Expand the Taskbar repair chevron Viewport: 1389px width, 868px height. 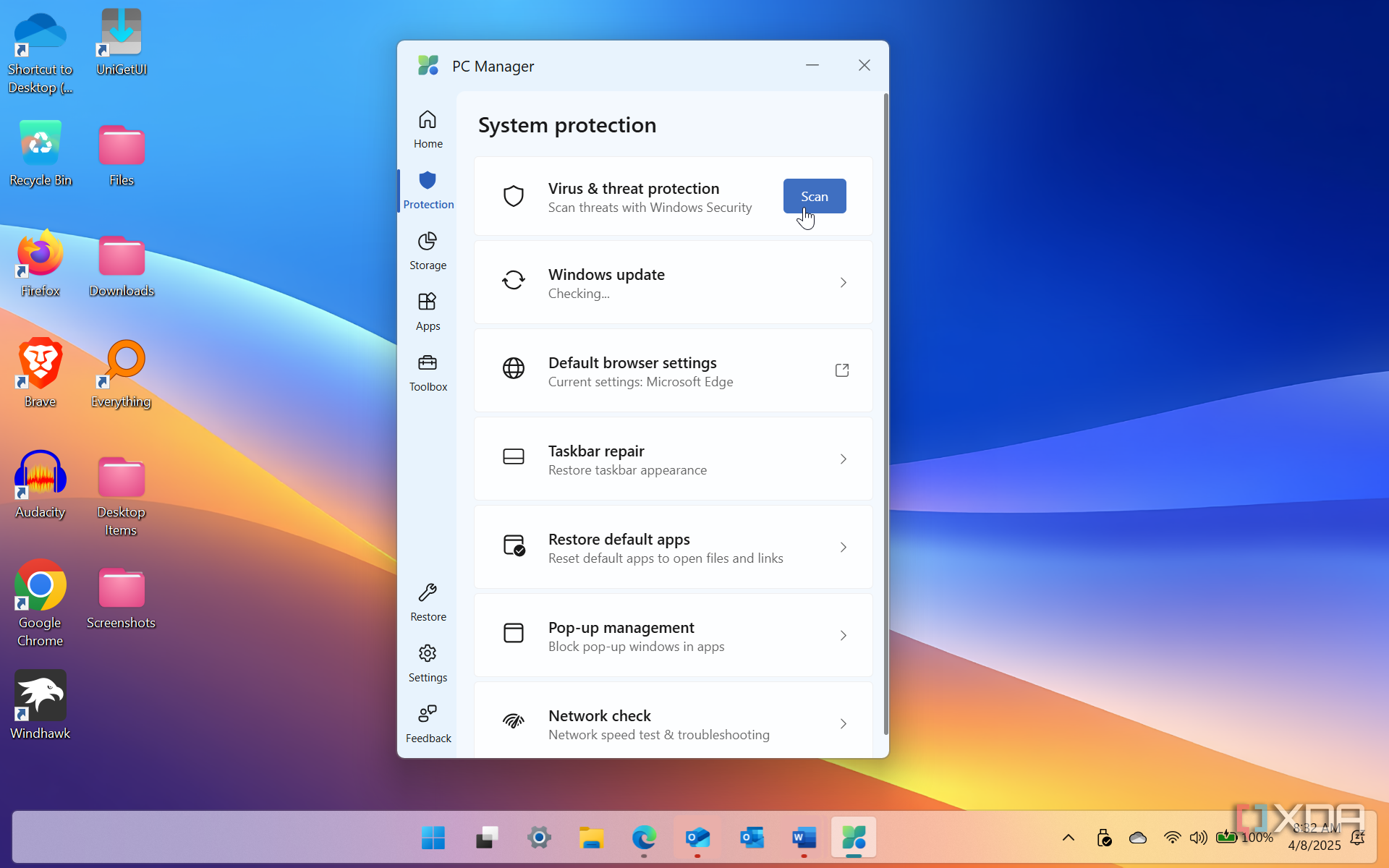[x=844, y=459]
